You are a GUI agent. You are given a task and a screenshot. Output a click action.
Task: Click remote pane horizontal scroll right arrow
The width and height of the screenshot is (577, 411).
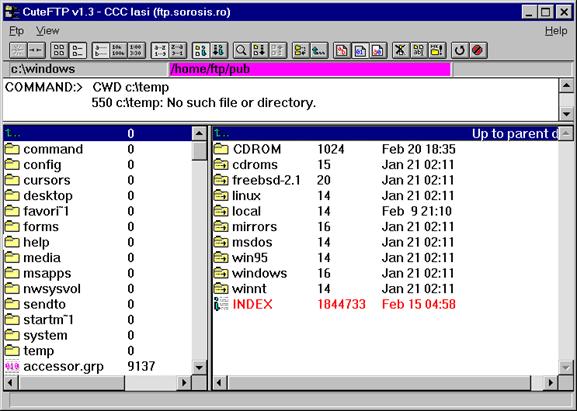(x=551, y=383)
